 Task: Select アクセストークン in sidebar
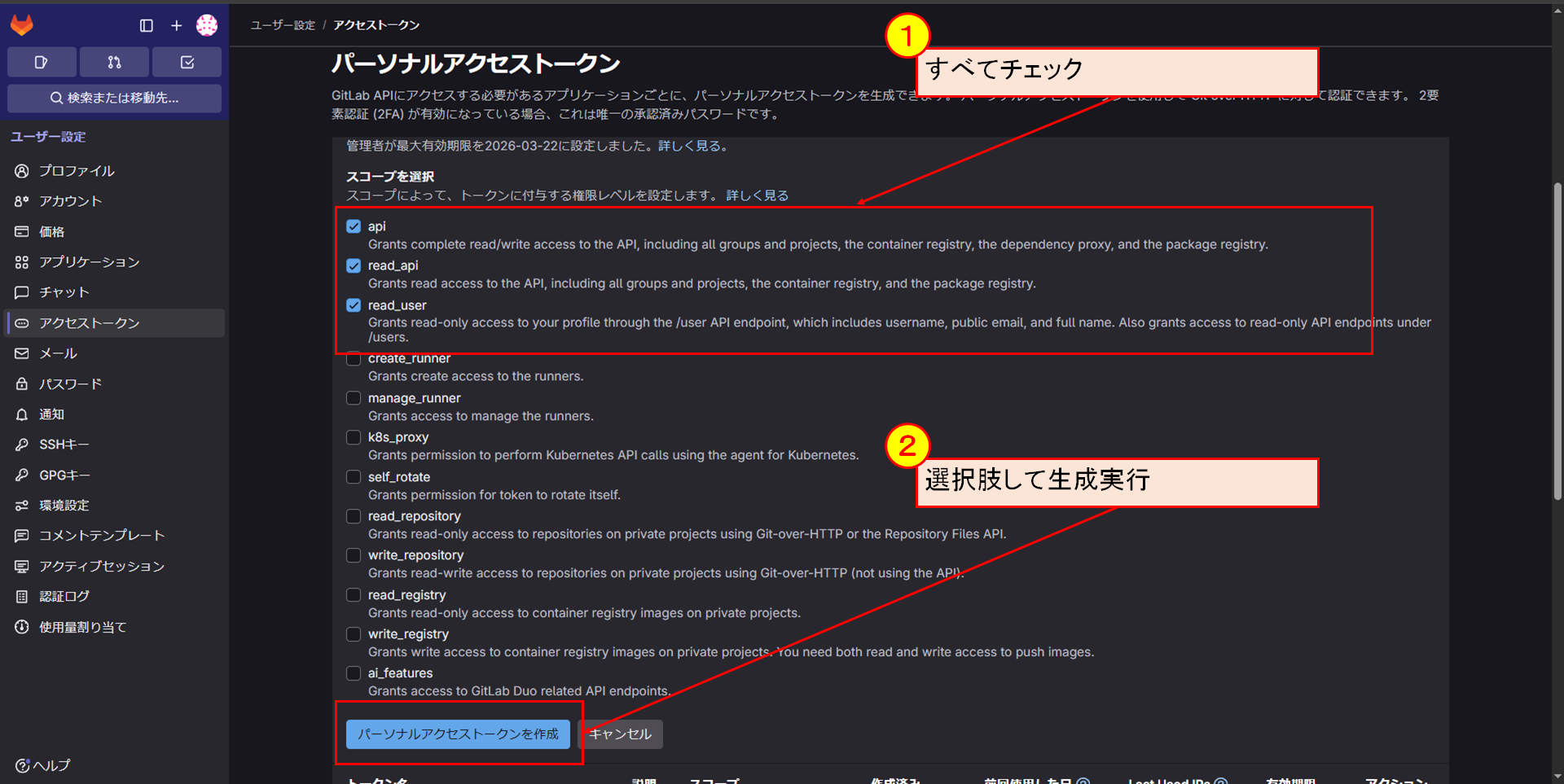[115, 323]
